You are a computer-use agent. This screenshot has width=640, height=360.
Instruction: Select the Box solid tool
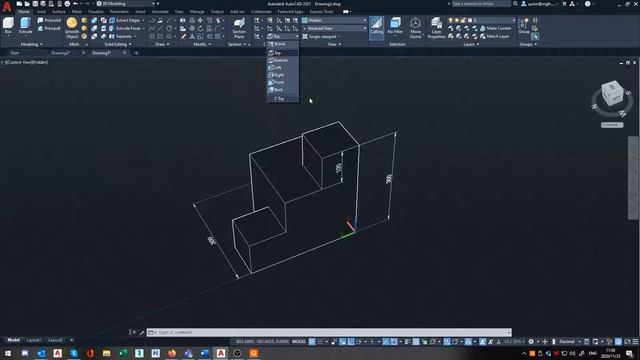pos(8,26)
